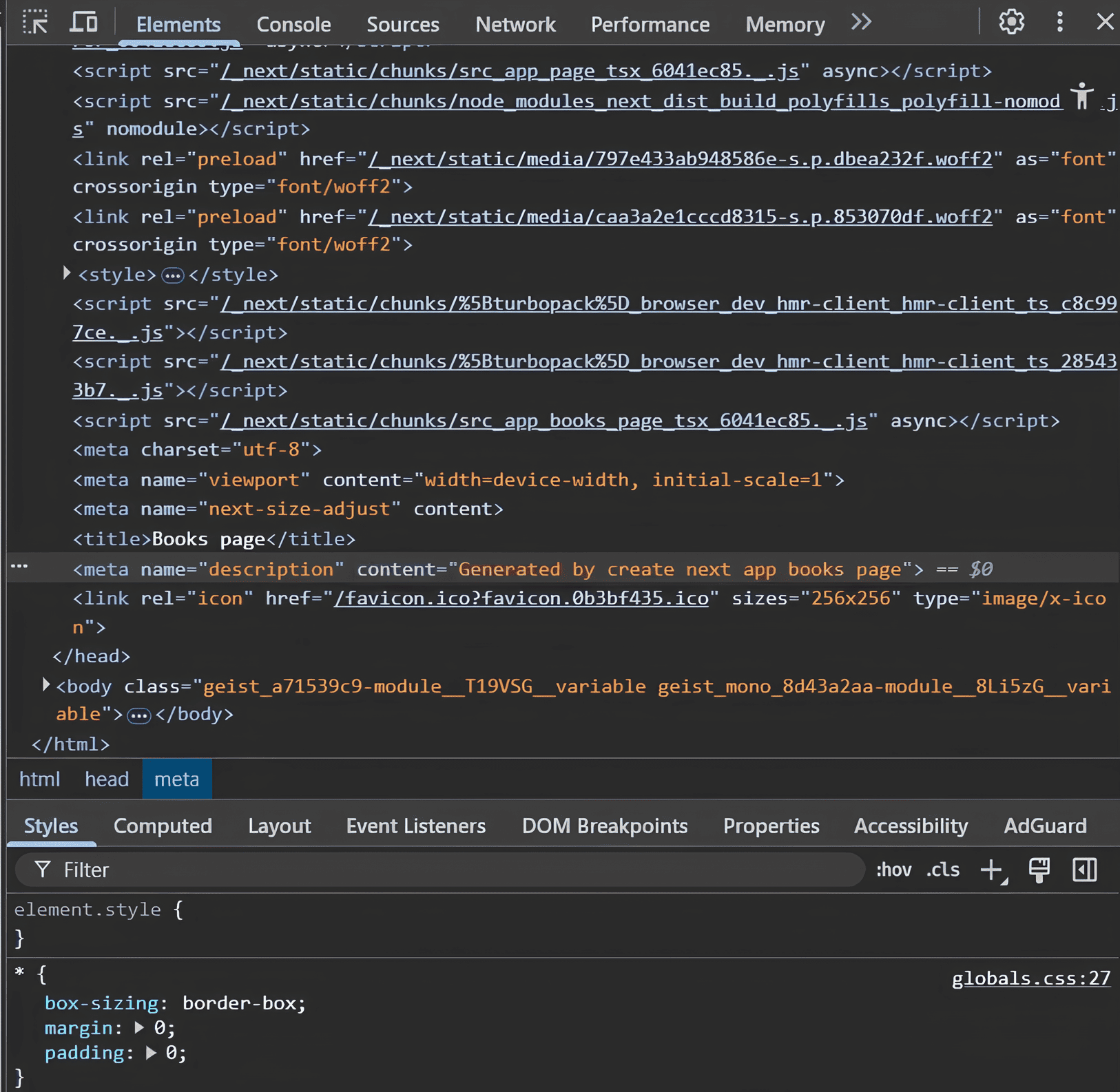Expand the style element node
The height and width of the screenshot is (1092, 1120).
tap(66, 273)
